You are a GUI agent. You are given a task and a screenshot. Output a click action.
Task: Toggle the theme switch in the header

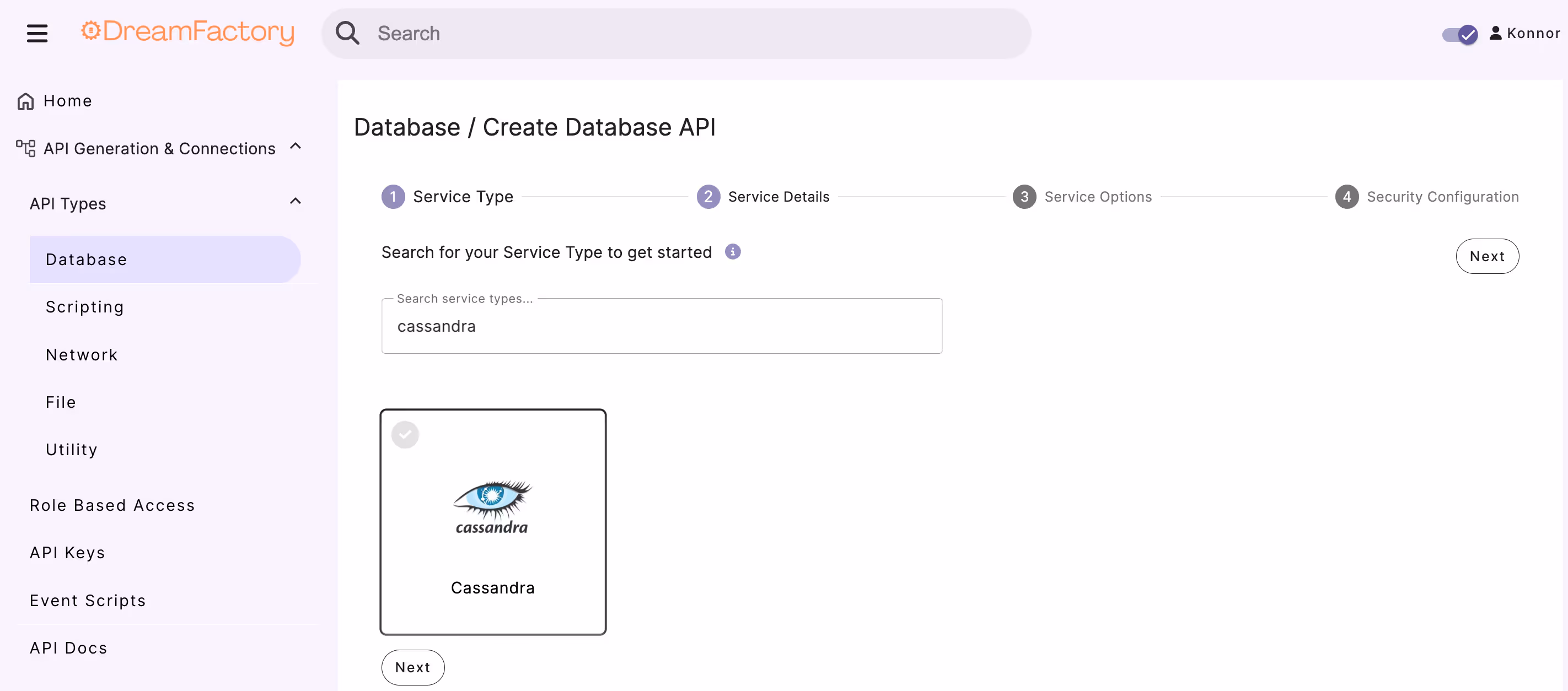click(1459, 34)
